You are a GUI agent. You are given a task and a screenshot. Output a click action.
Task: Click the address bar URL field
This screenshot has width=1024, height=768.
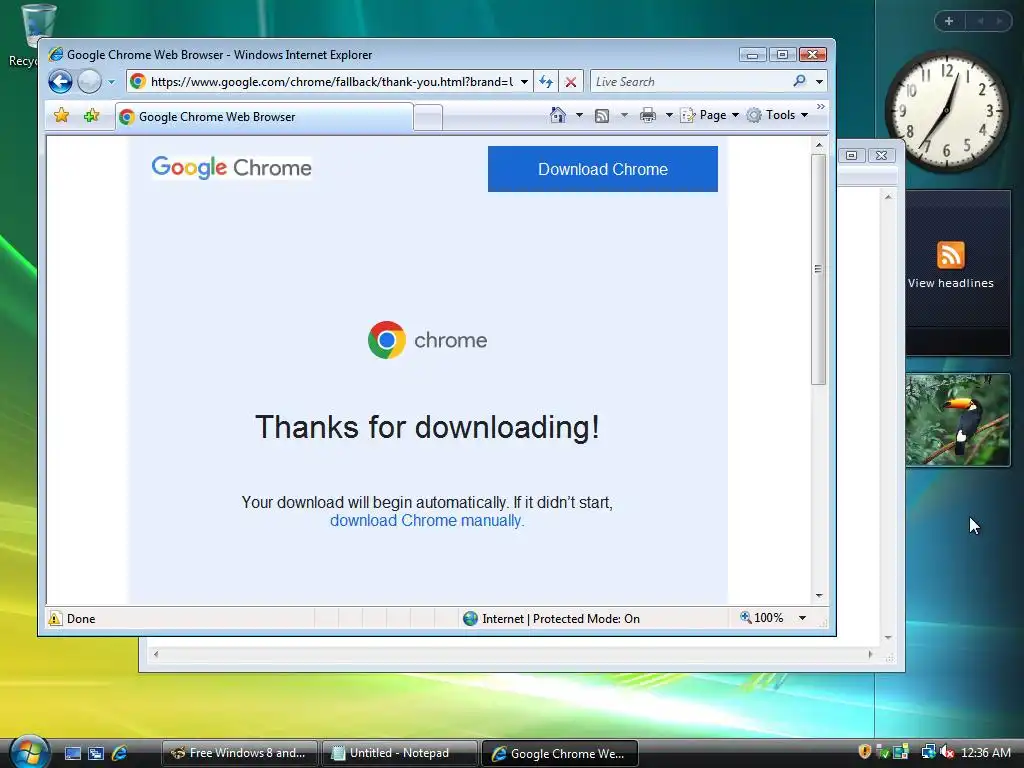331,82
